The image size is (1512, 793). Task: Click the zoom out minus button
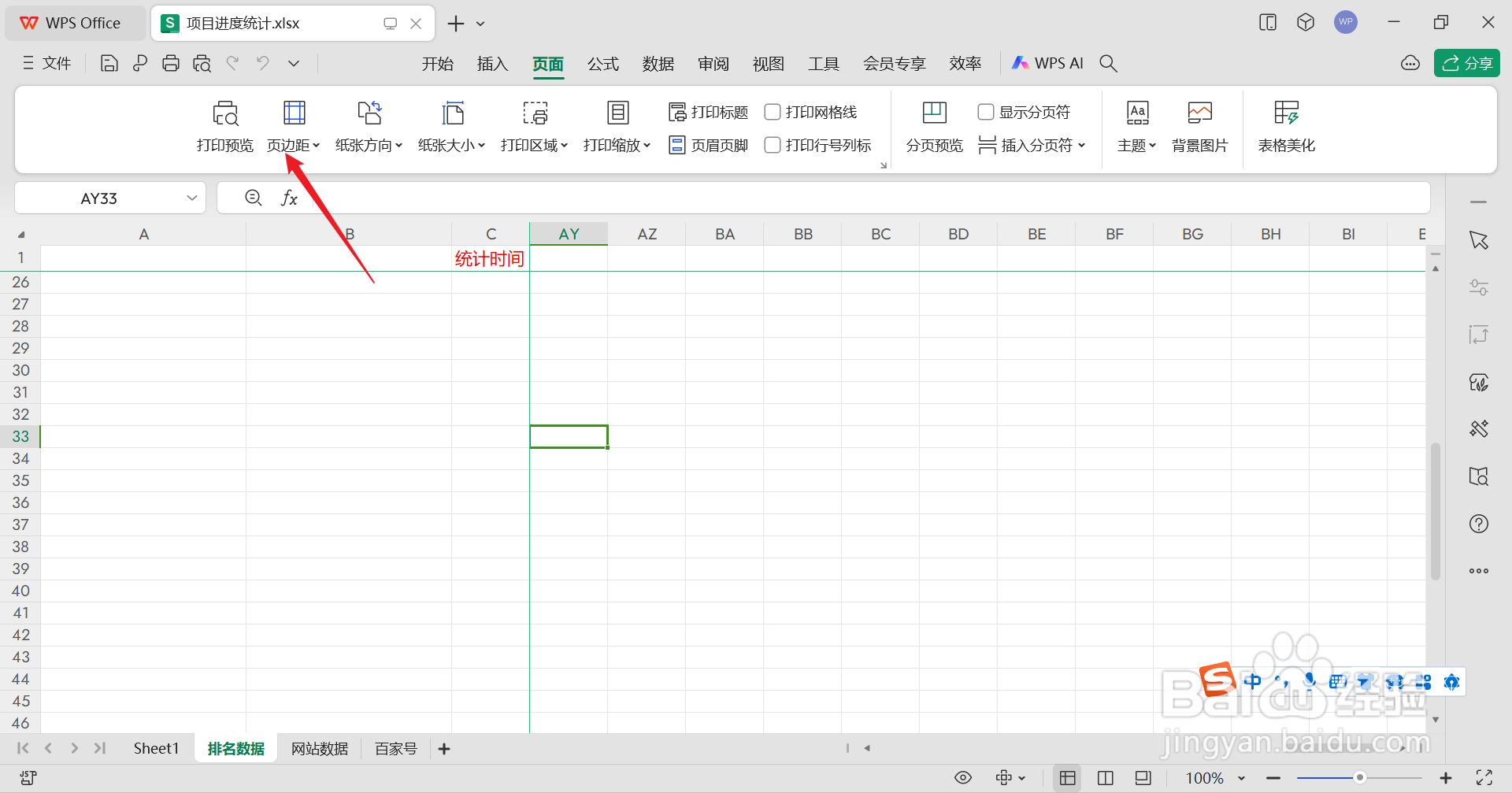pos(1273,778)
